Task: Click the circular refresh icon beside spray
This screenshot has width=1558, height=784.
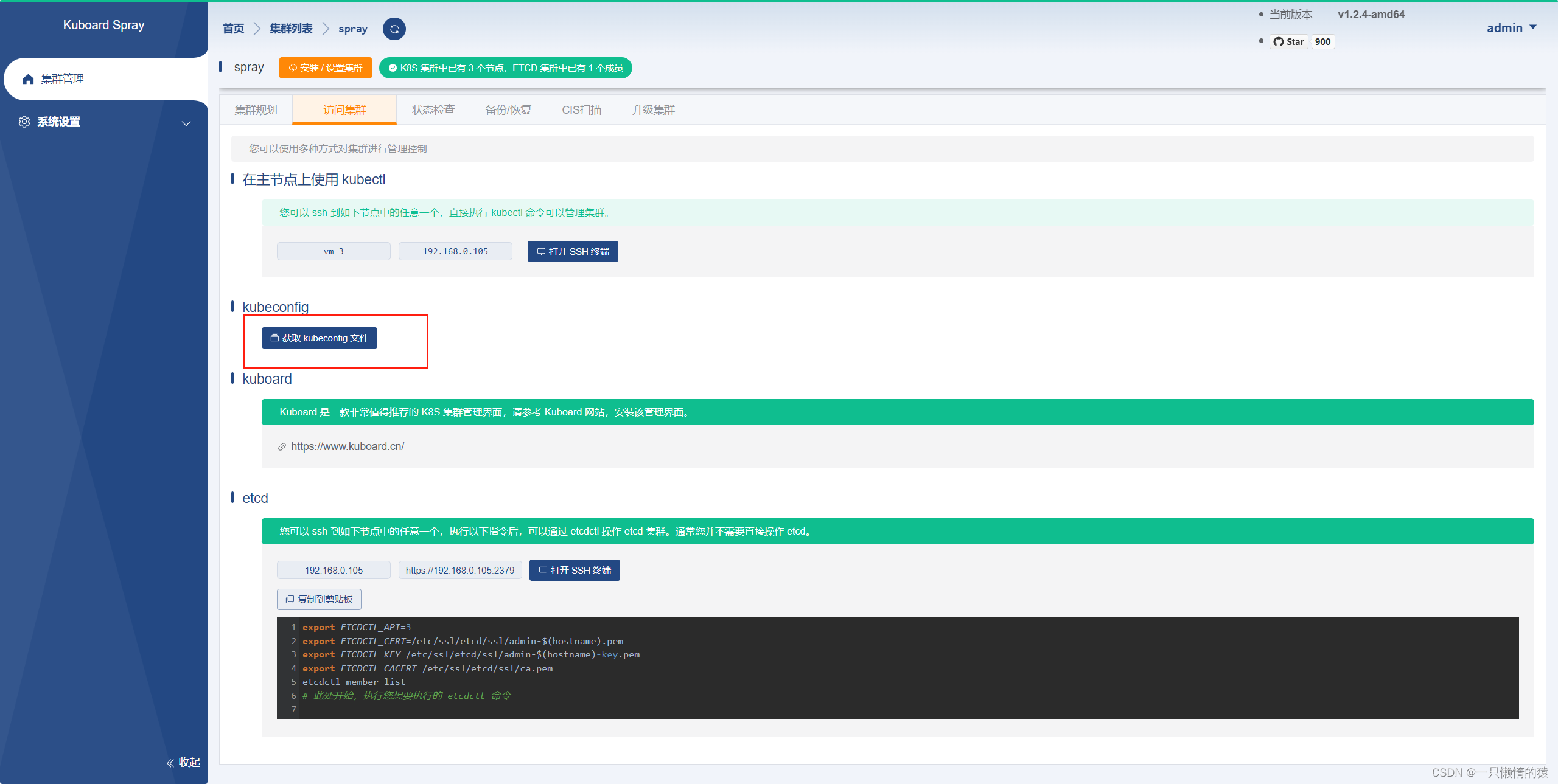Action: pyautogui.click(x=394, y=29)
